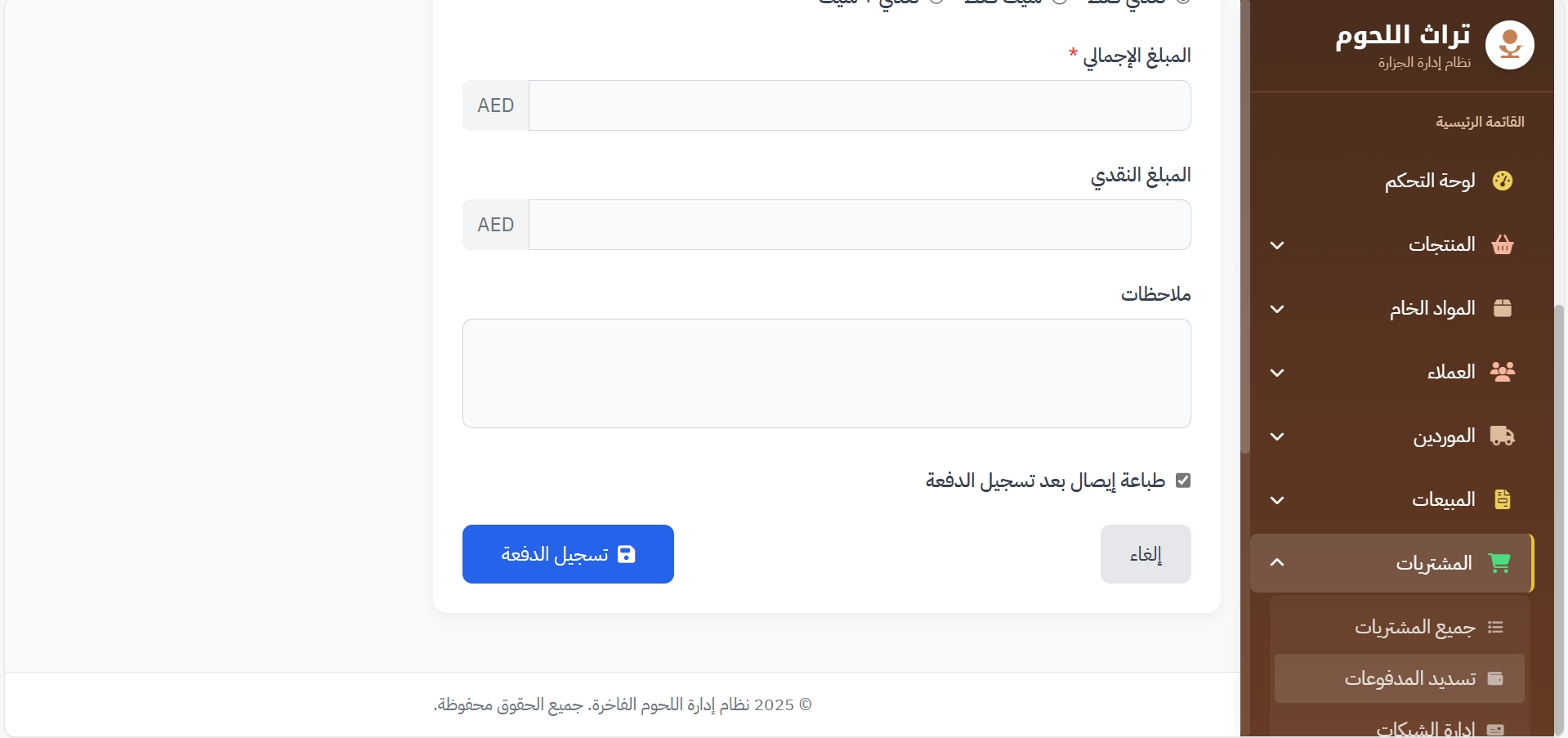Click the people icon beside العملاء
1568x738 pixels.
point(1502,372)
